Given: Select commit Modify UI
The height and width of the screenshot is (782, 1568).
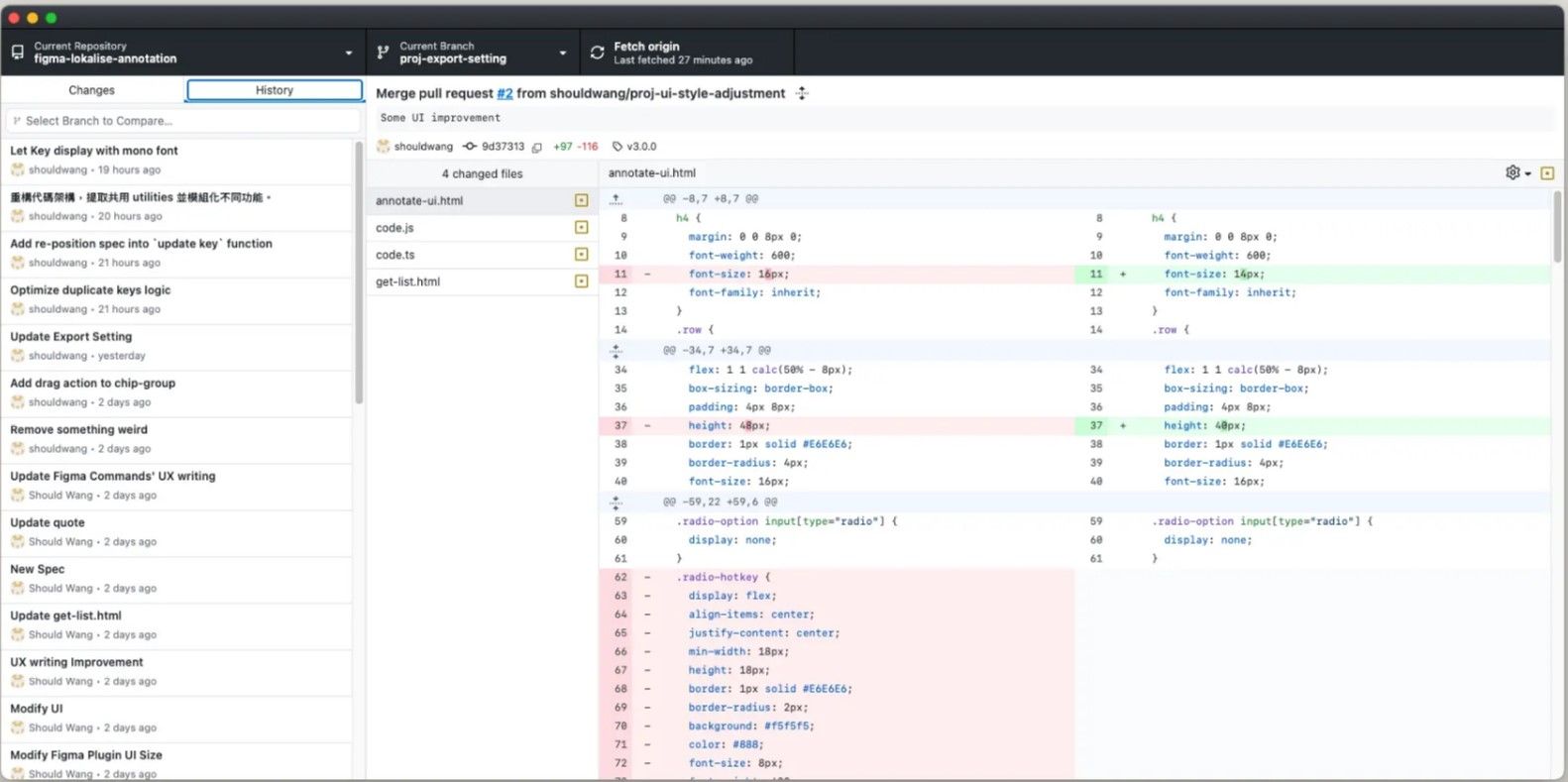Looking at the screenshot, I should tap(177, 720).
